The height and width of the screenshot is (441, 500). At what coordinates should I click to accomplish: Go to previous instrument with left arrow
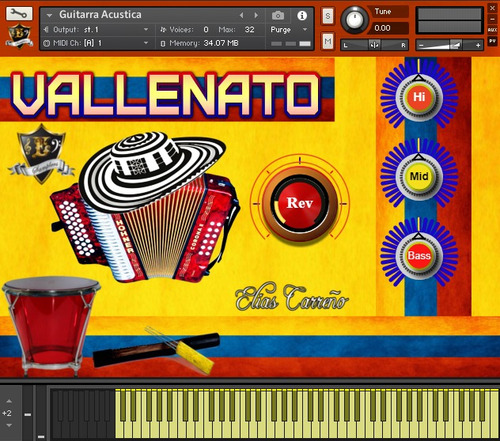point(242,15)
